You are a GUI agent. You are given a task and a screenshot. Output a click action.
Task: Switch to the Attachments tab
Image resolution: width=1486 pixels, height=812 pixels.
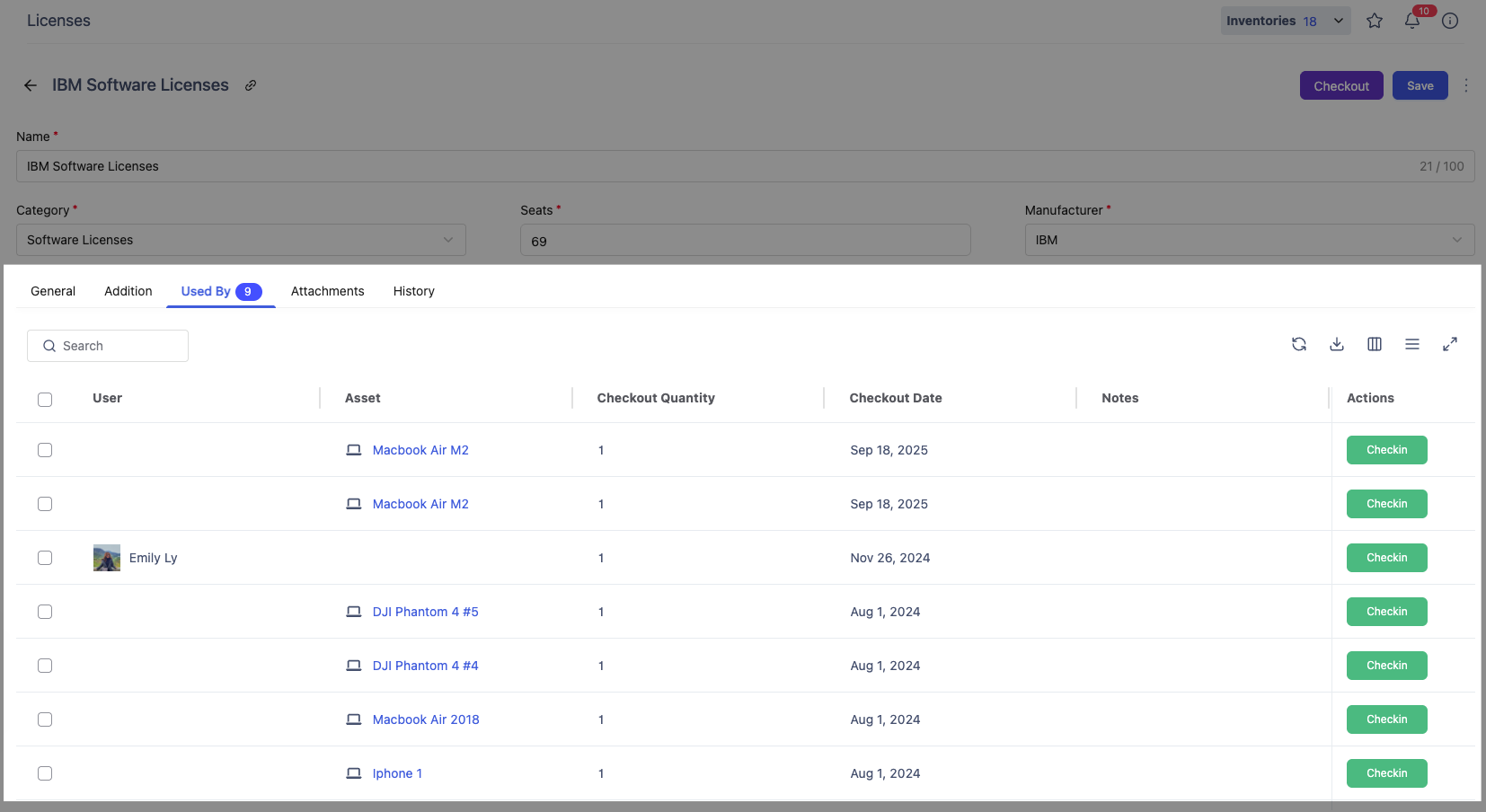pos(327,291)
